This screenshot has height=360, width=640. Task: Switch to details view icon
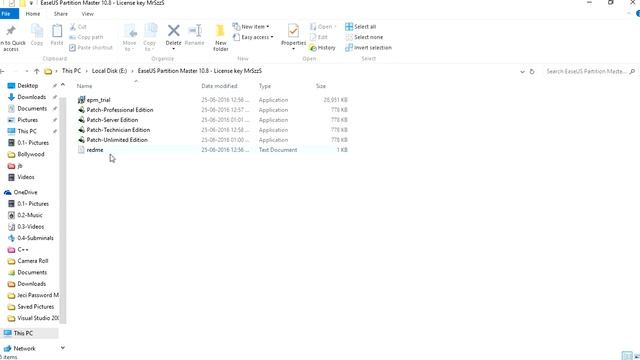pyautogui.click(x=627, y=356)
